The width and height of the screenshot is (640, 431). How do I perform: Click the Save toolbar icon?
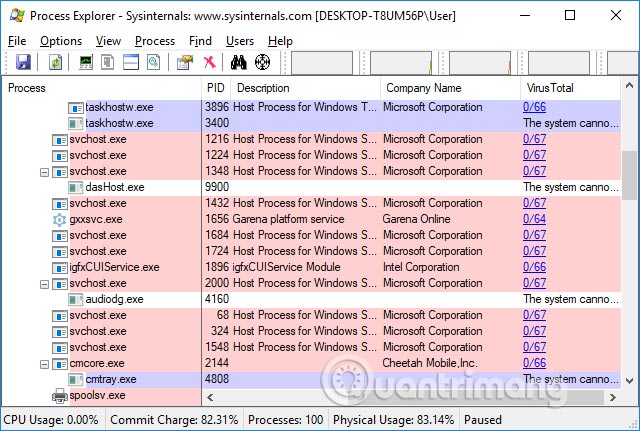(x=22, y=62)
